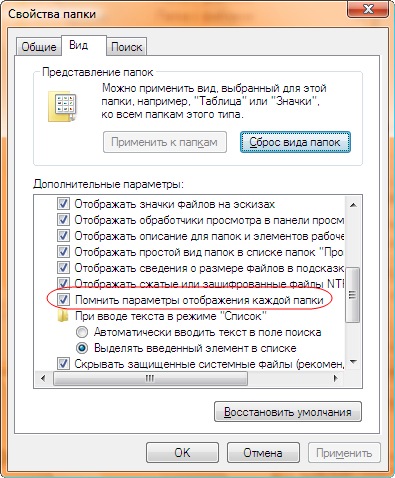The height and width of the screenshot is (478, 395).
Task: Close the Свойства папки window
Action: click(368, 9)
